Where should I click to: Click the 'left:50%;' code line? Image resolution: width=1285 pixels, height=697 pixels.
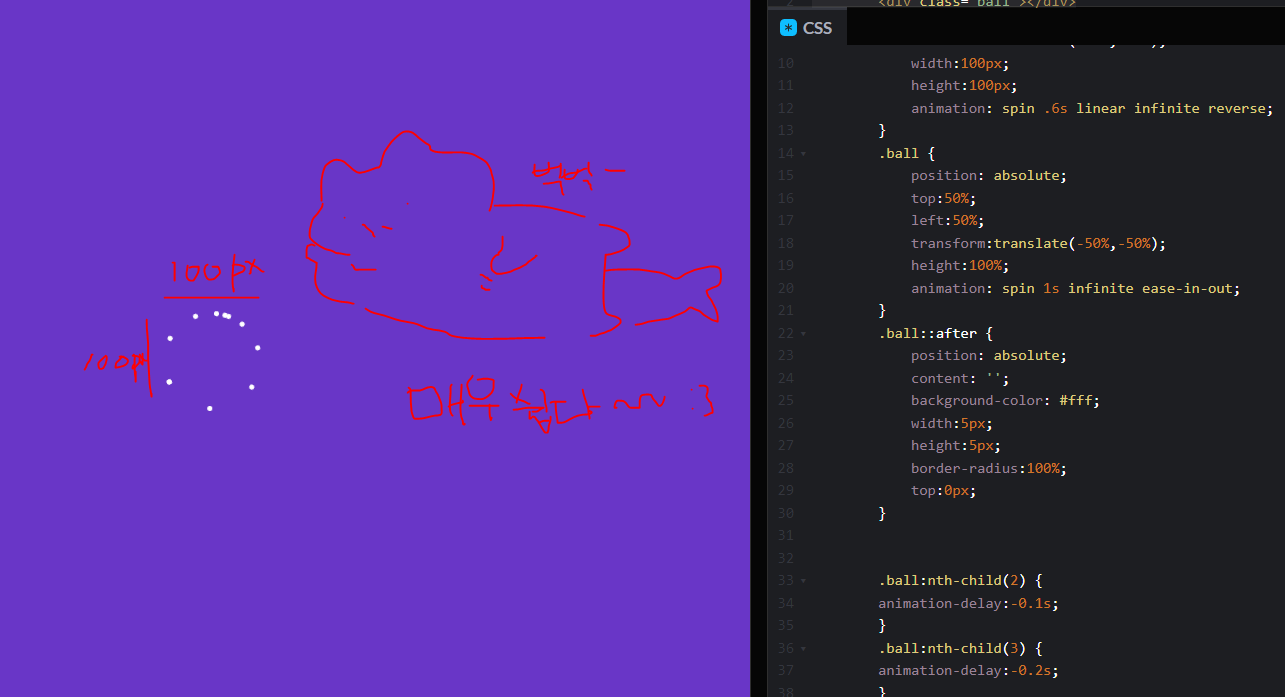(x=947, y=220)
